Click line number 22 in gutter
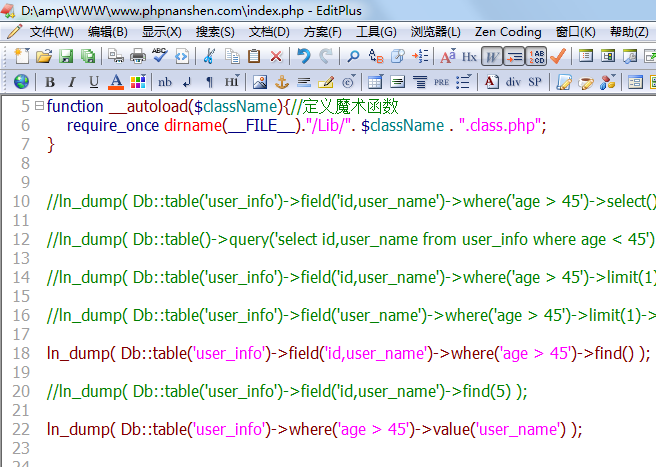The width and height of the screenshot is (656, 467). tap(21, 429)
